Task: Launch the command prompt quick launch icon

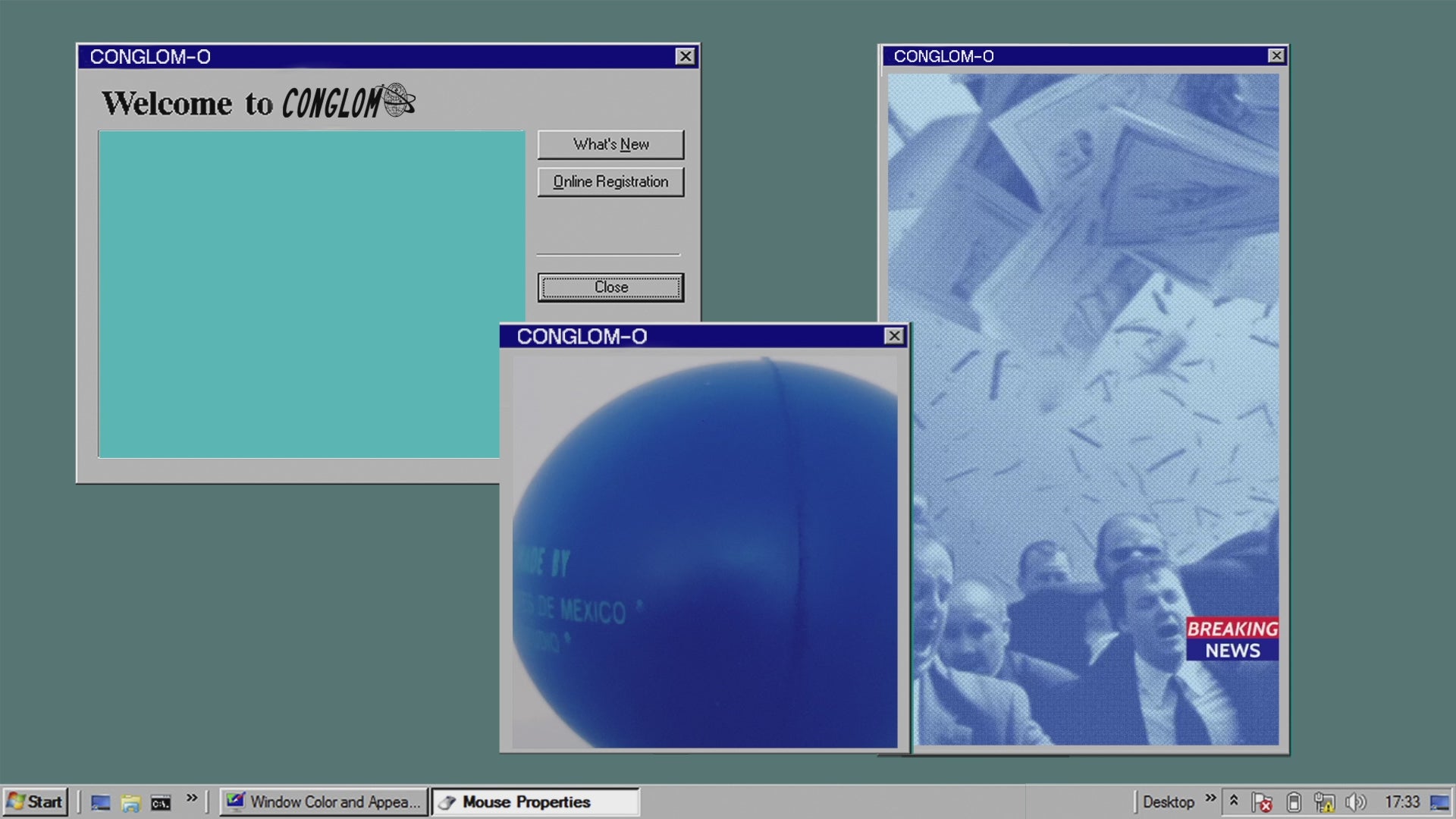Action: pyautogui.click(x=161, y=802)
